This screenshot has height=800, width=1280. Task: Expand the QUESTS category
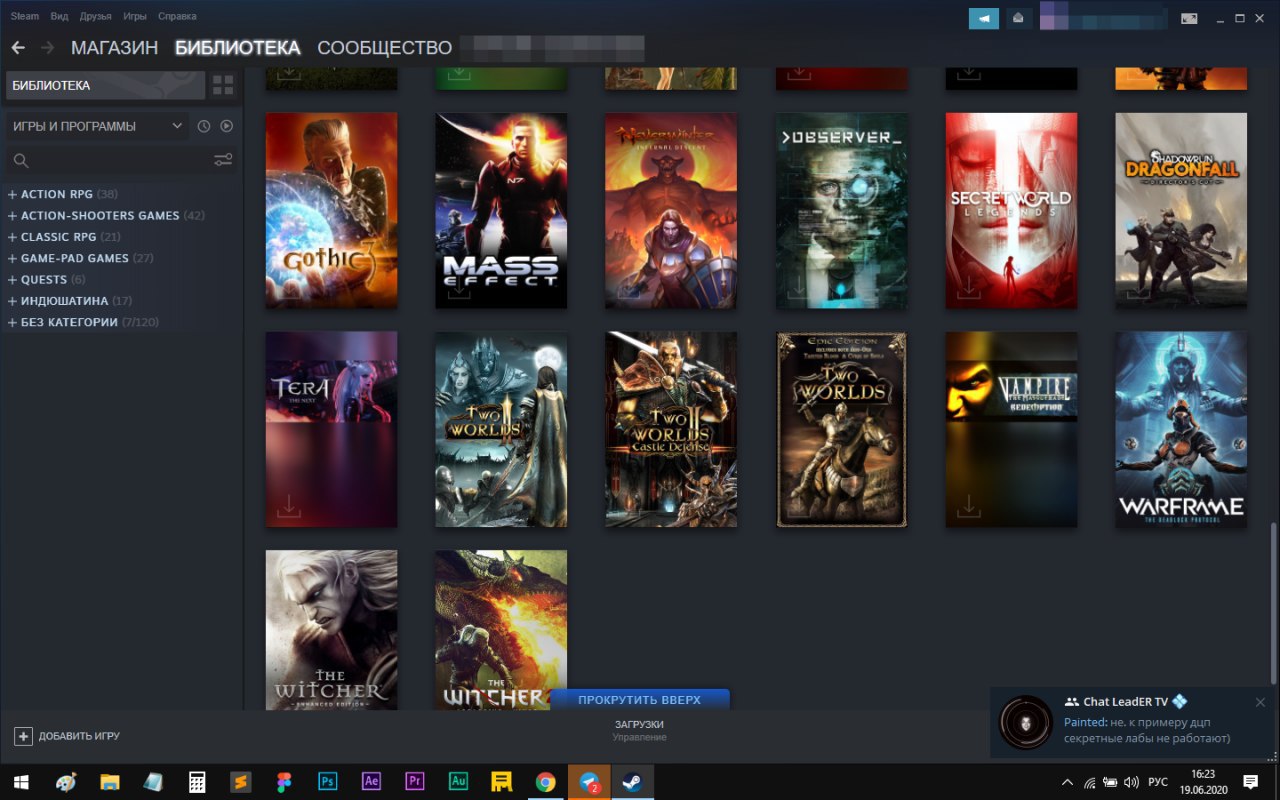click(47, 279)
